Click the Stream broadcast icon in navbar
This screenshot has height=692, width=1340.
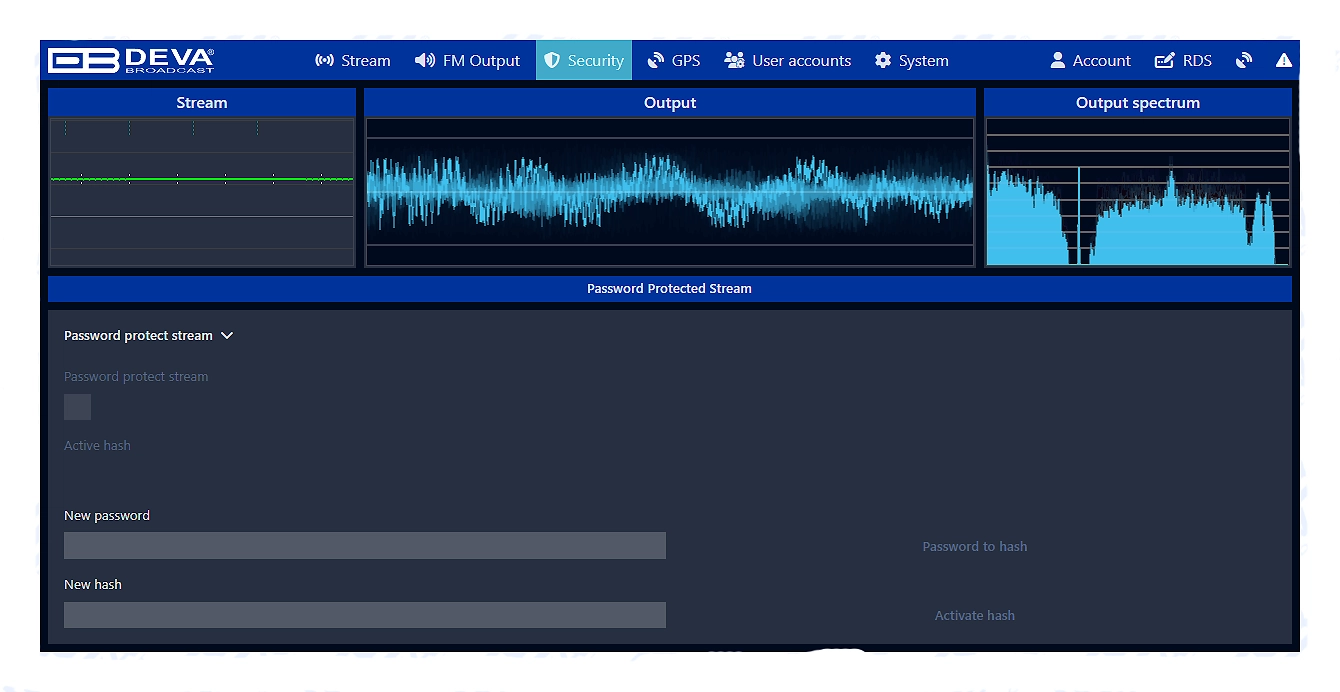click(x=324, y=61)
